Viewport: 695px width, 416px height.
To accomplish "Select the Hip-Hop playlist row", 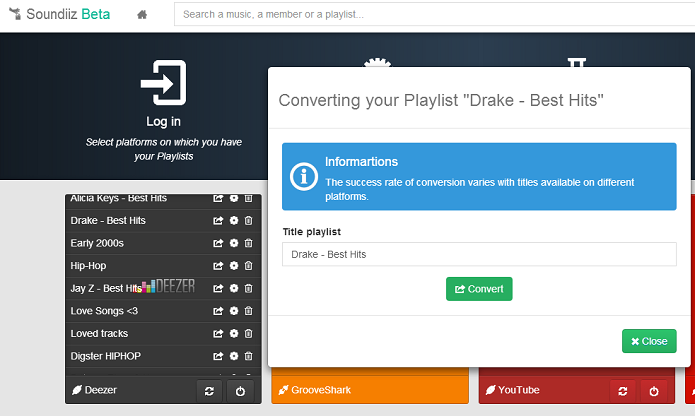I will pyautogui.click(x=164, y=266).
